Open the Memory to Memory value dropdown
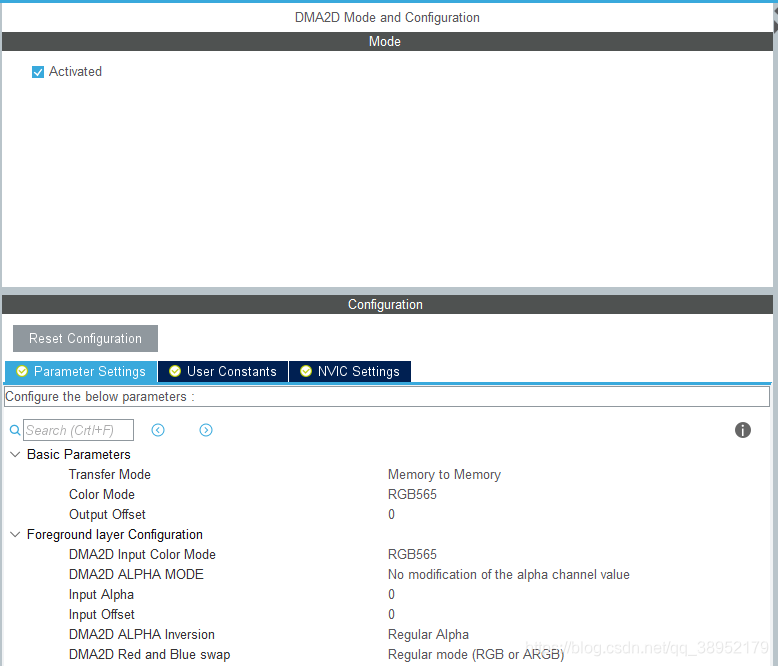This screenshot has width=778, height=666. click(x=444, y=474)
